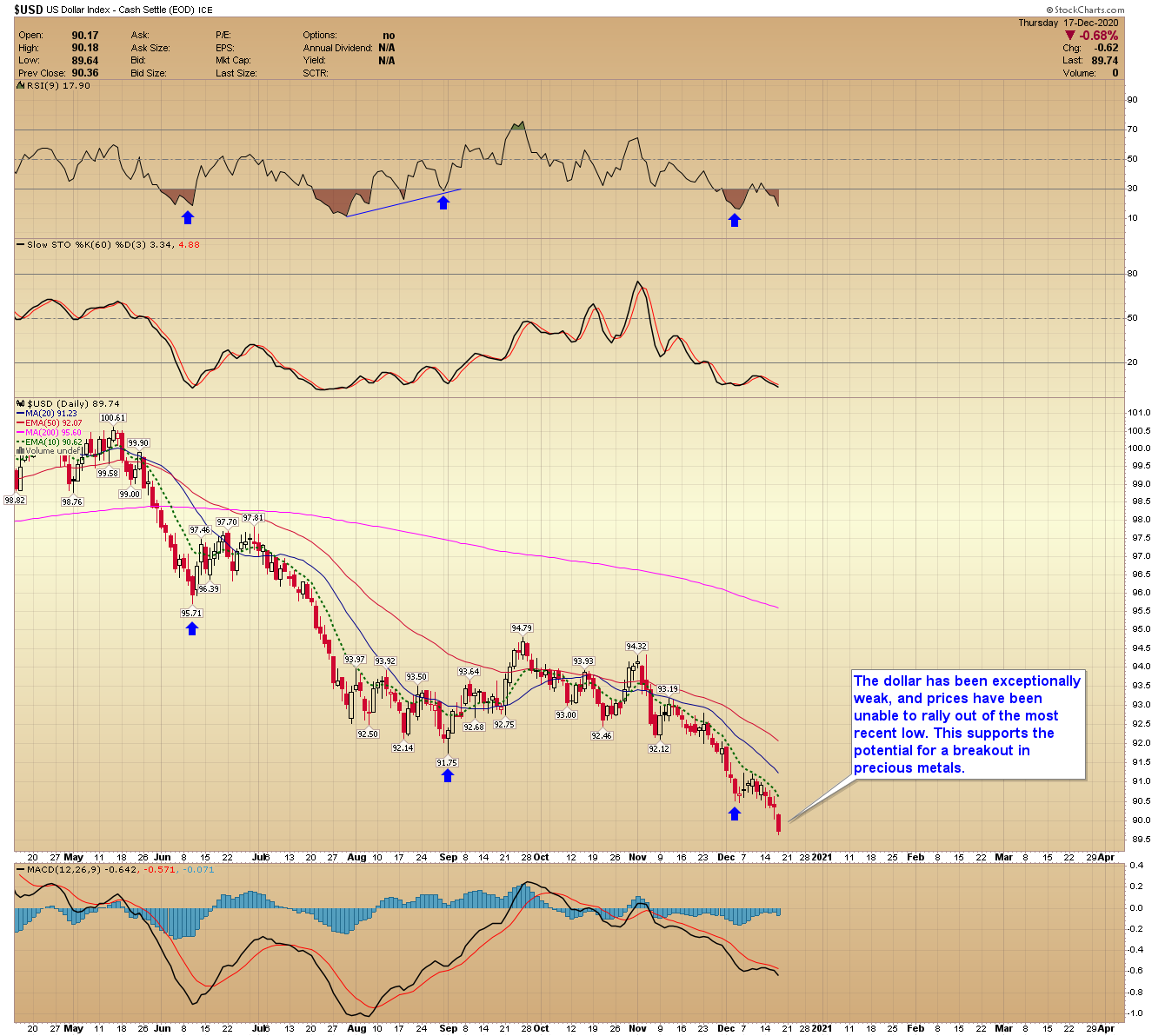Click the green dotted EMA(10) legend swatch
1165x1036 pixels.
click(20, 442)
